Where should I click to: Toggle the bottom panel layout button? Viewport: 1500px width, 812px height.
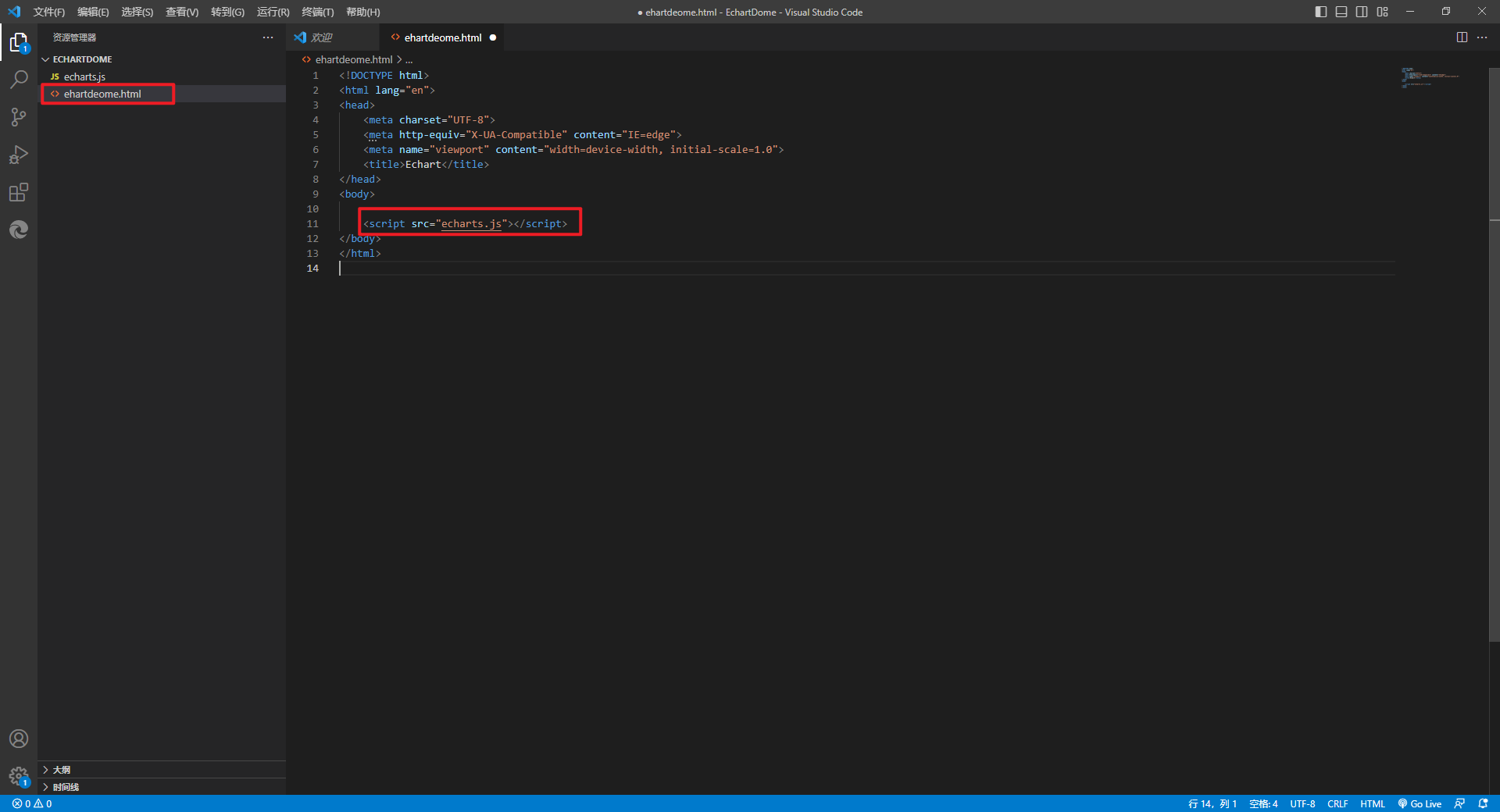[1341, 12]
